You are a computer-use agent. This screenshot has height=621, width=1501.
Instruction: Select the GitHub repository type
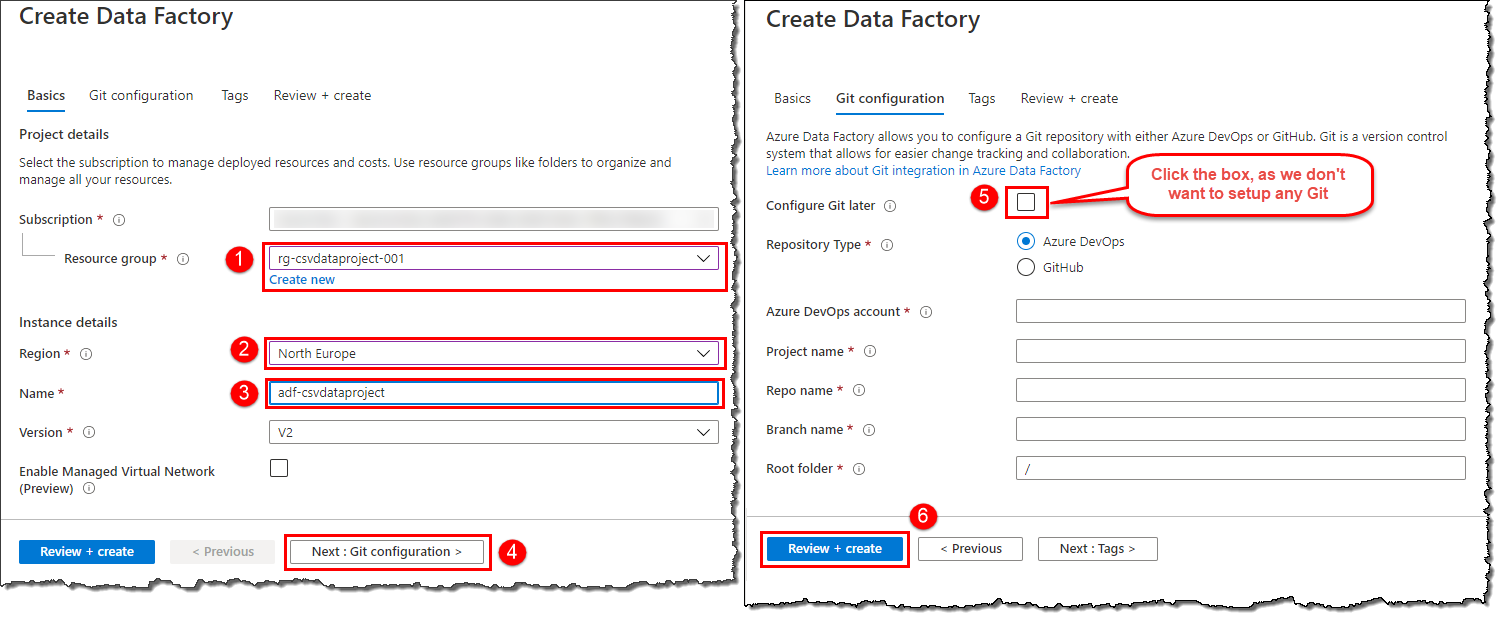[1025, 267]
